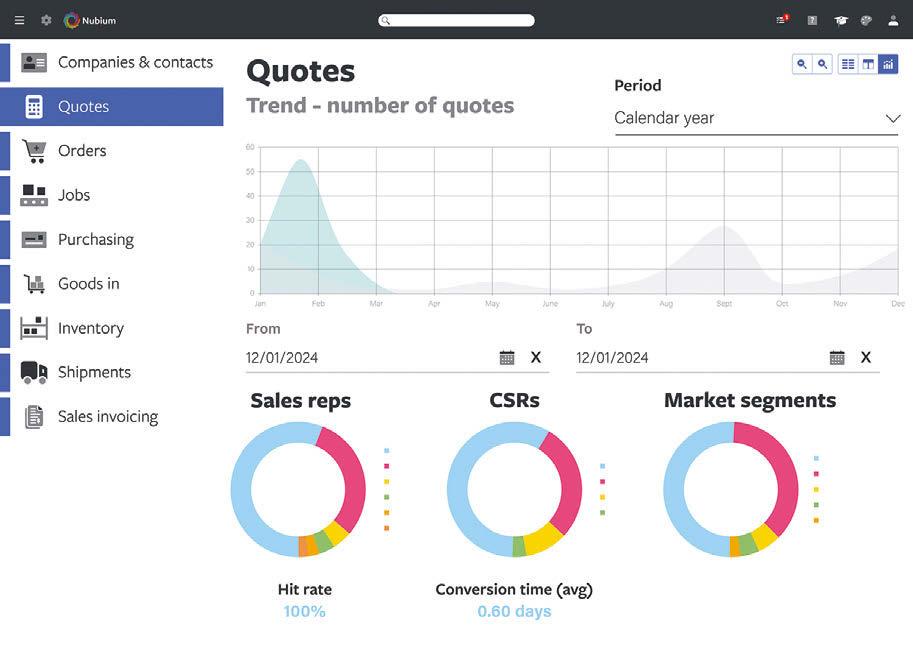913x650 pixels.
Task: Open the From date calendar picker
Action: (507, 357)
